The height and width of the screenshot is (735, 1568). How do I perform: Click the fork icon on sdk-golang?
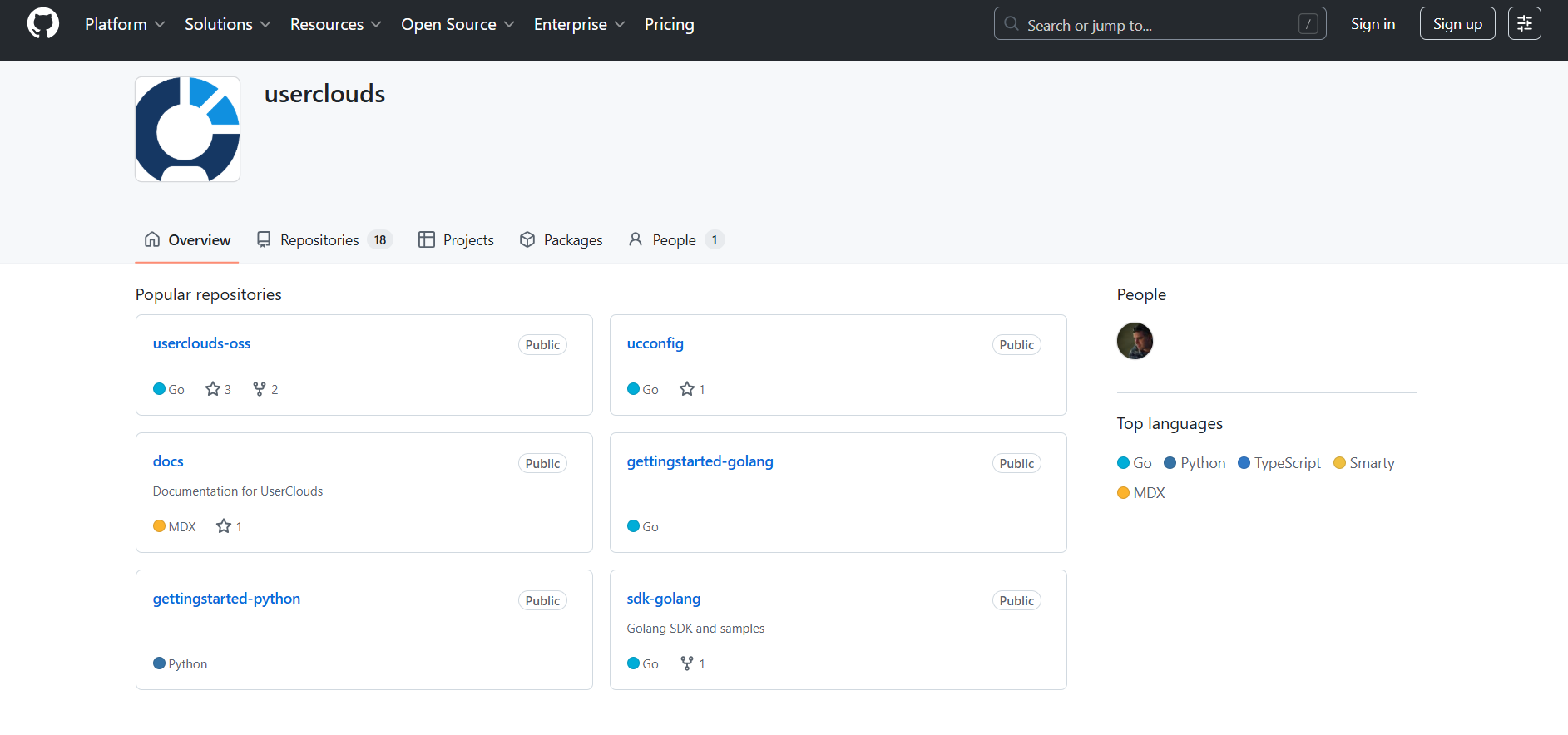pos(687,663)
